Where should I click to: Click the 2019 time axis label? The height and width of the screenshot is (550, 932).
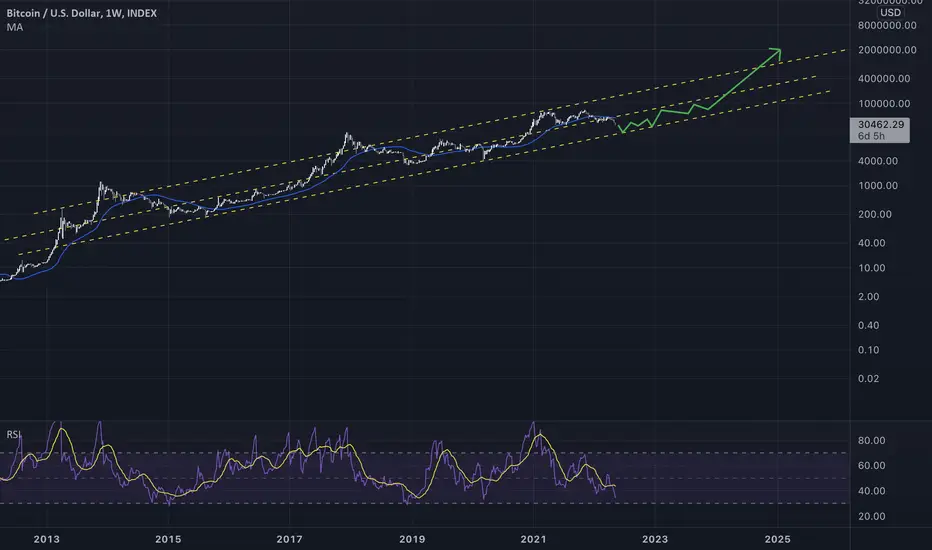pyautogui.click(x=412, y=539)
